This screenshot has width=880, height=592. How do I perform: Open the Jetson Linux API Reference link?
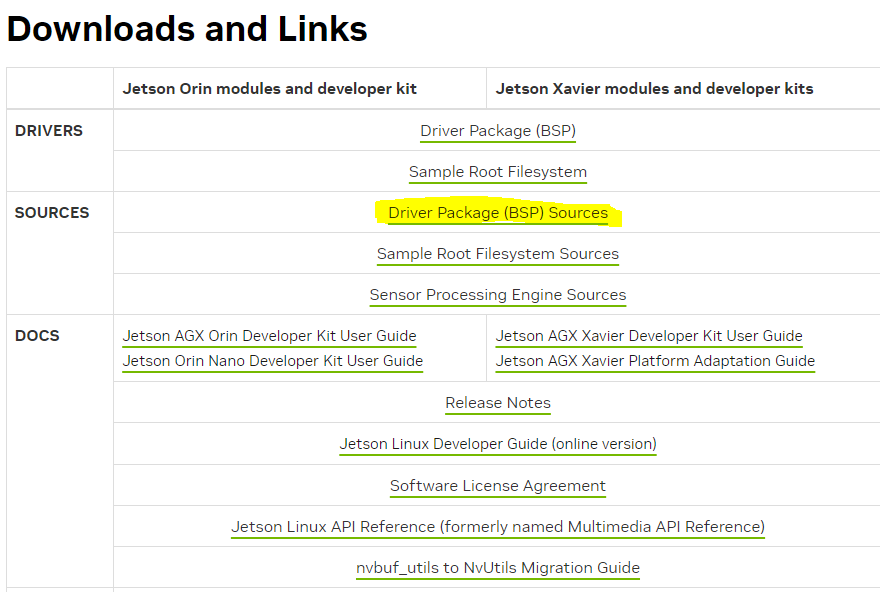coord(498,526)
